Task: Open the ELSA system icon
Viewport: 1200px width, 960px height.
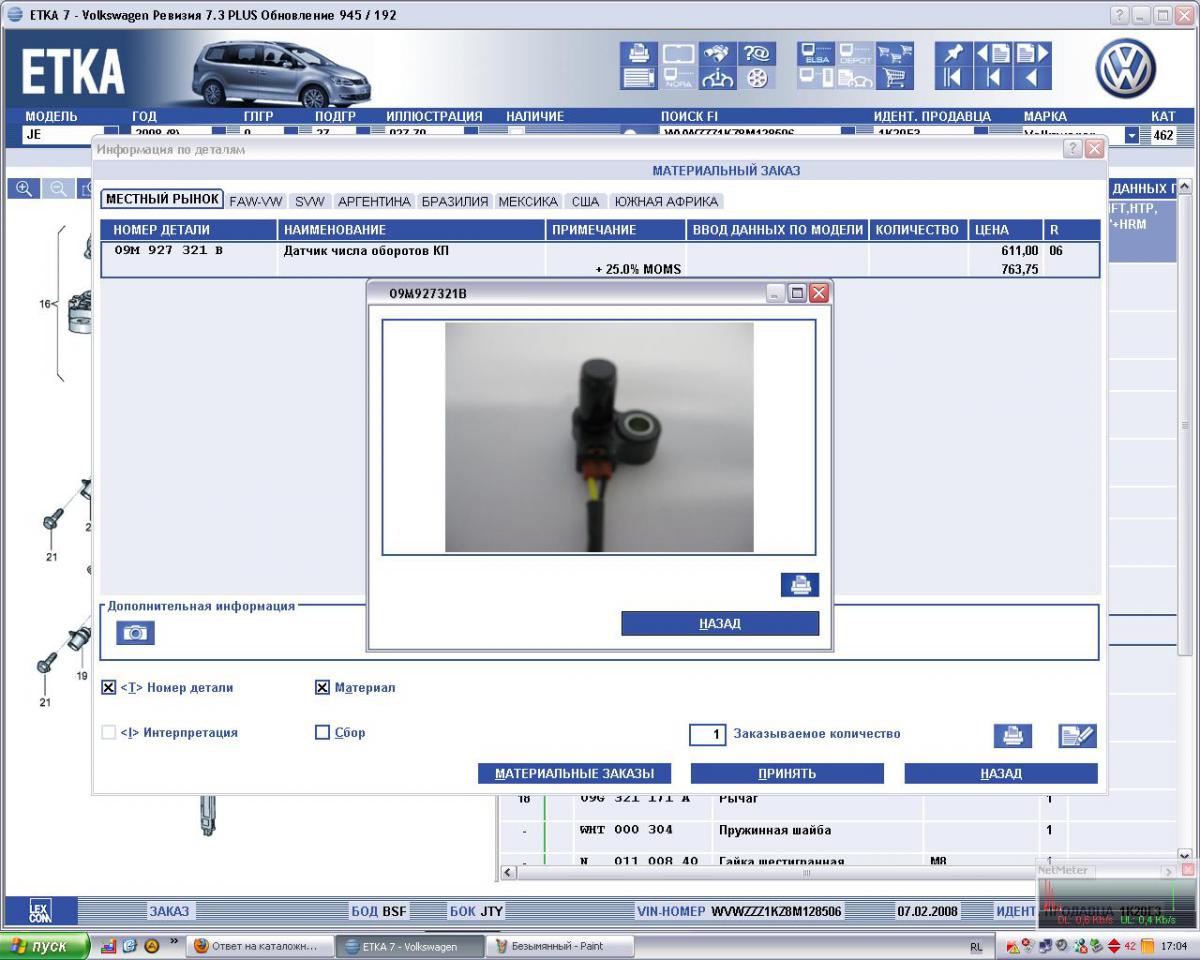Action: (816, 53)
